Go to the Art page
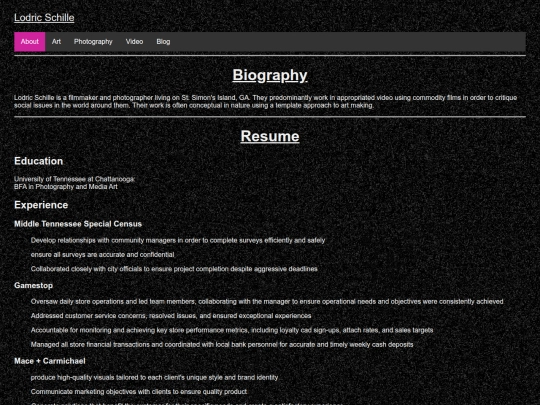Image resolution: width=540 pixels, height=405 pixels. [x=56, y=42]
